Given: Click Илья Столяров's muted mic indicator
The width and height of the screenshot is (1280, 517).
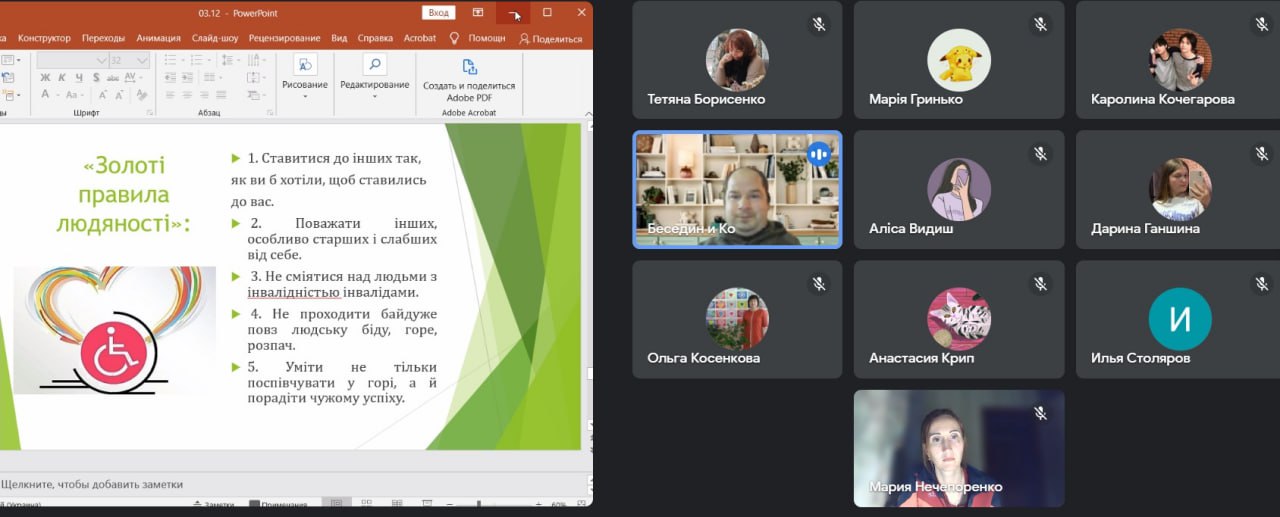Looking at the screenshot, I should tap(1261, 284).
